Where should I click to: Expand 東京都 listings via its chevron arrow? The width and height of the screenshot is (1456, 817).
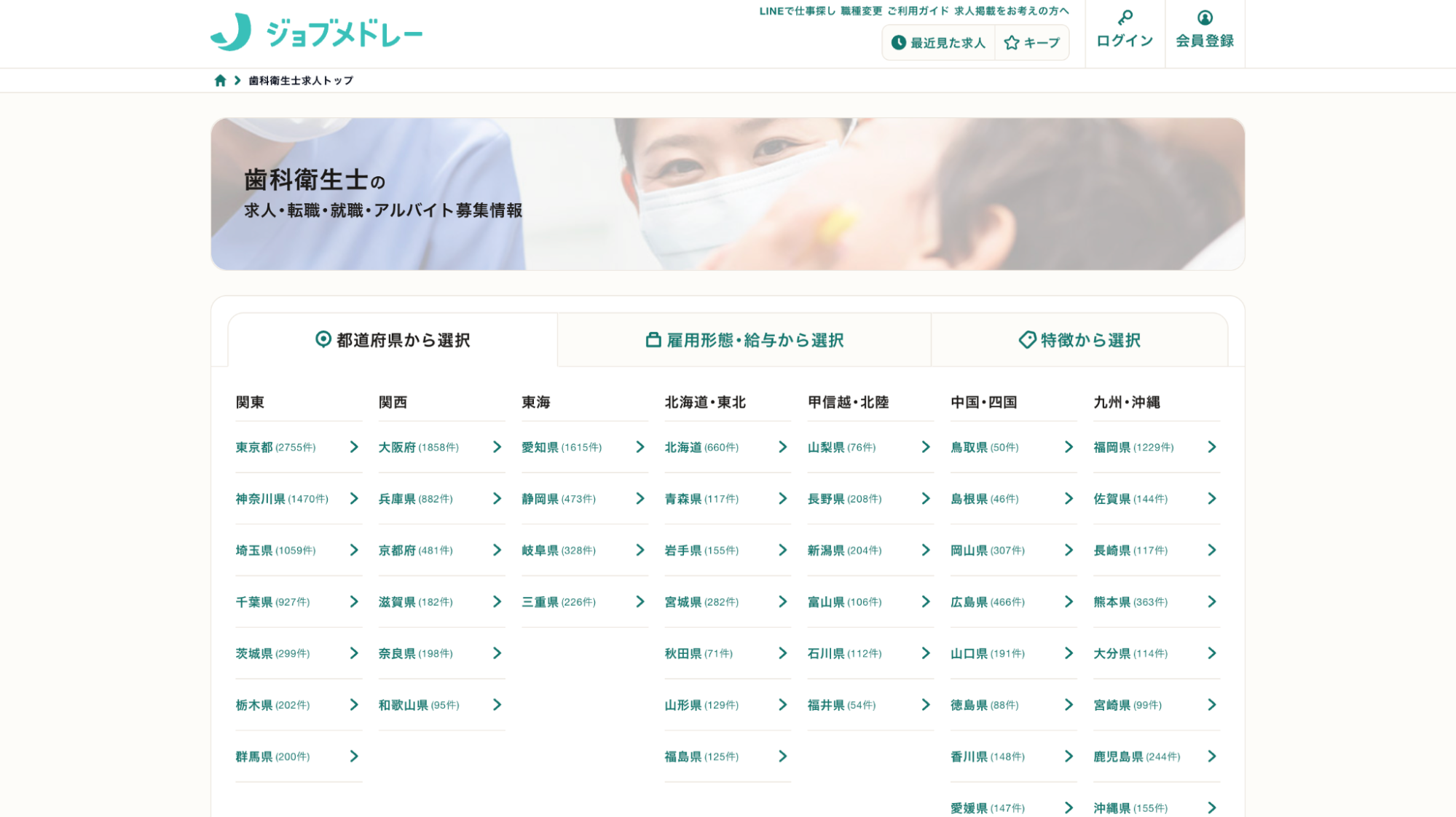pos(354,448)
